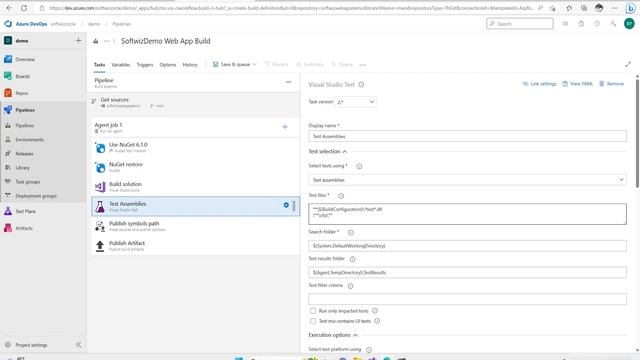
Task: Select the Build solution task
Action: click(x=196, y=187)
